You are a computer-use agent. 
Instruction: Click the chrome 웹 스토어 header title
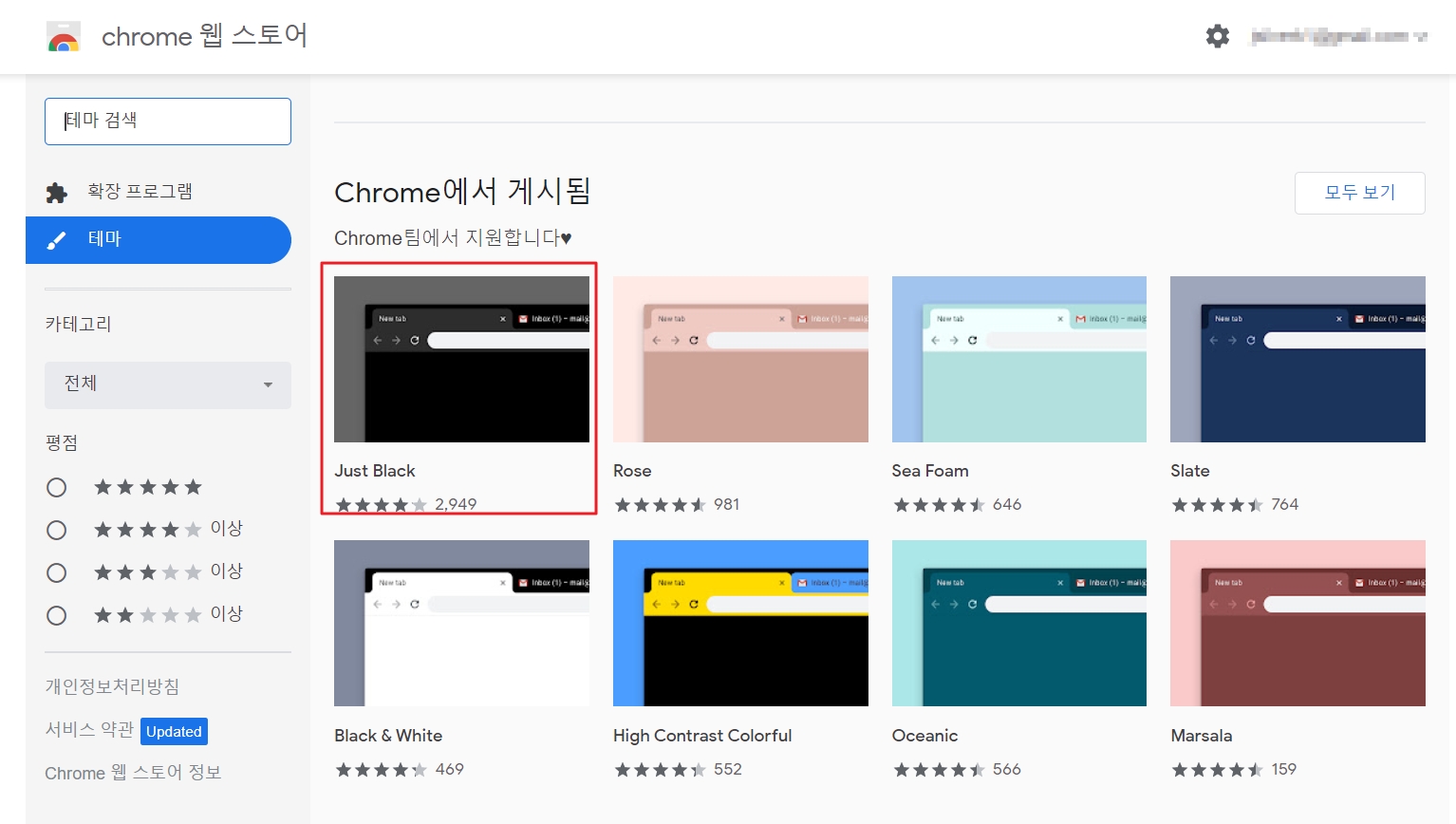(204, 36)
